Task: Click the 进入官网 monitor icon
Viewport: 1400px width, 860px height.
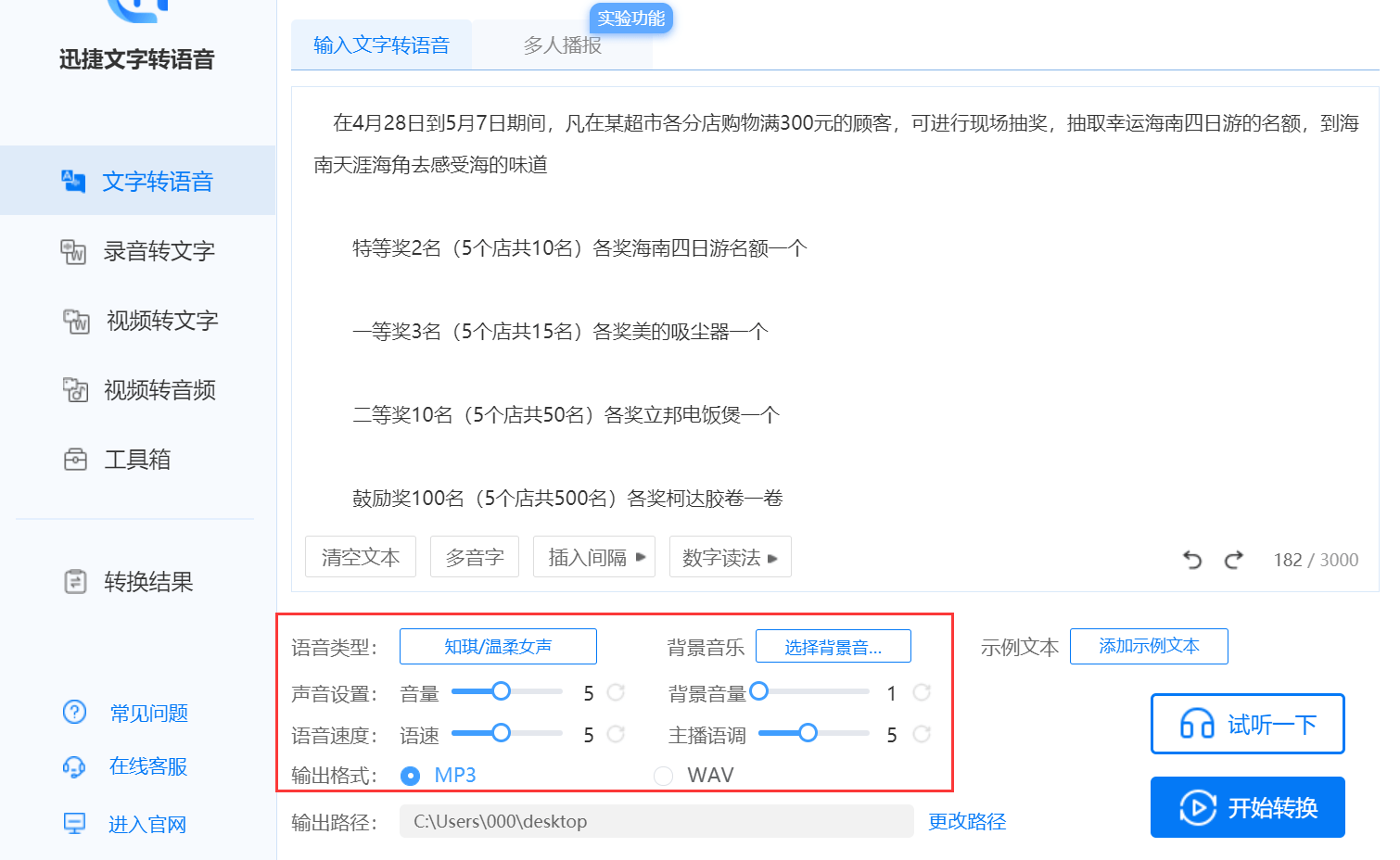Action: coord(74,823)
